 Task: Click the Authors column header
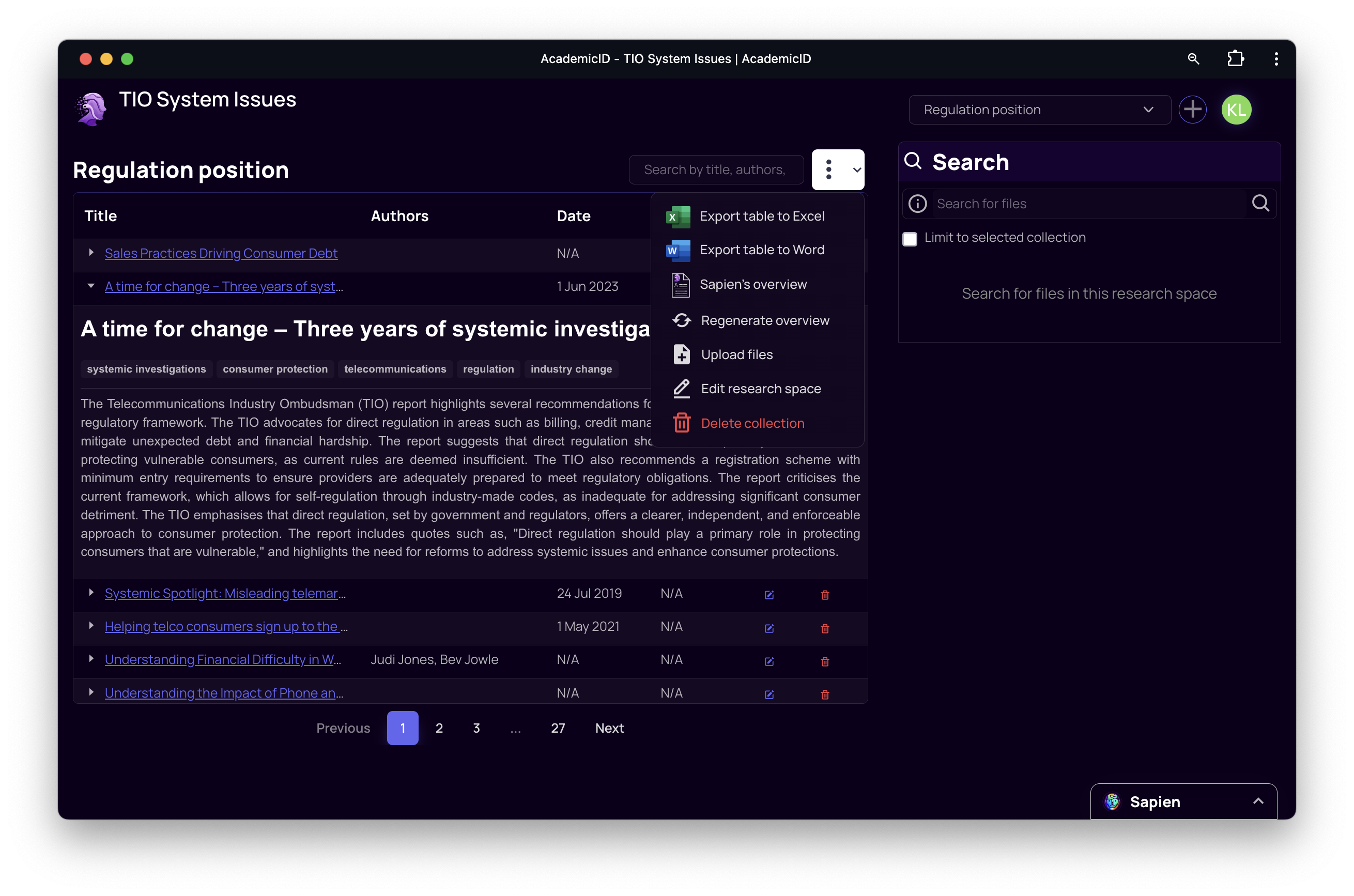click(399, 216)
